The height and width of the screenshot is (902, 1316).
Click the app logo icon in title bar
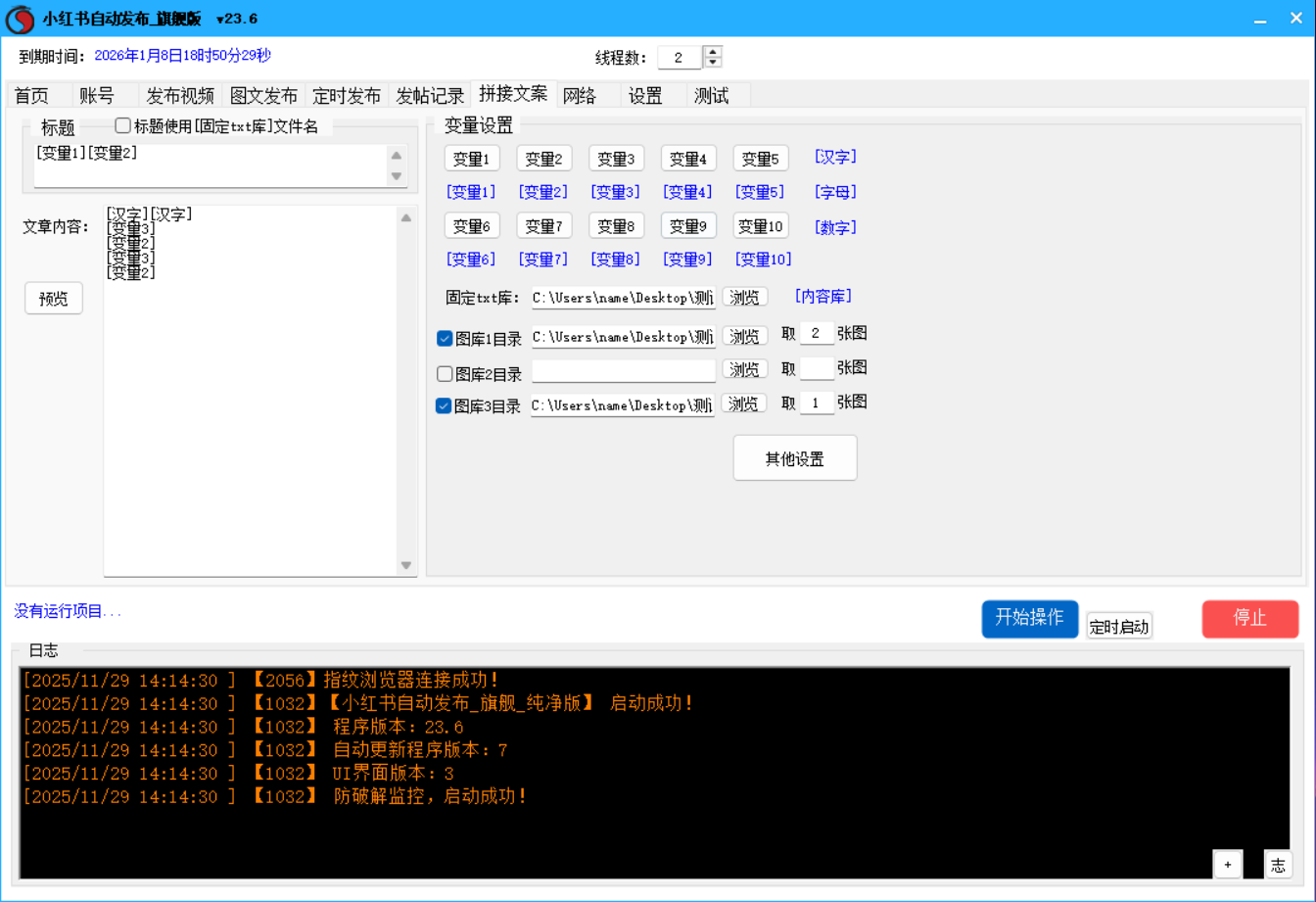19,19
